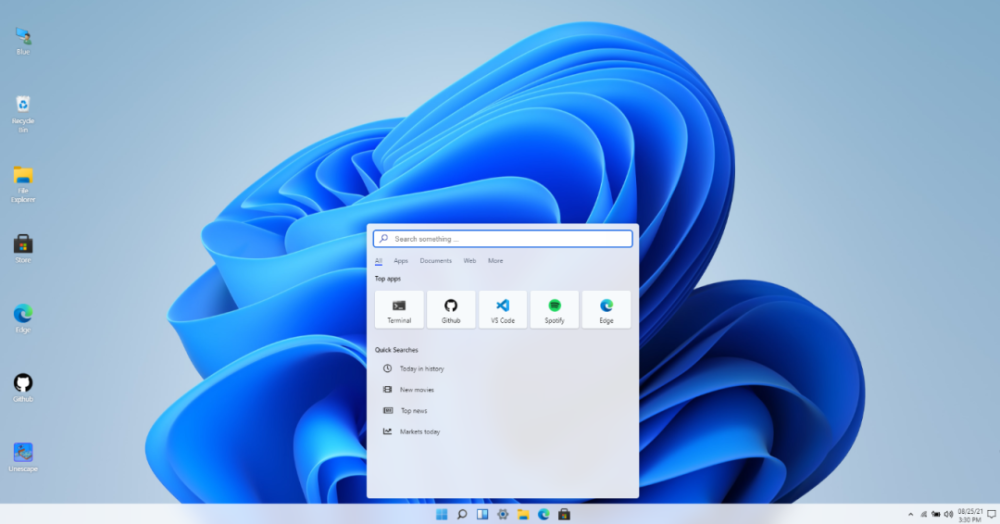The height and width of the screenshot is (524, 1000).
Task: Open the Store shortcut on the desktop
Action: tap(23, 247)
